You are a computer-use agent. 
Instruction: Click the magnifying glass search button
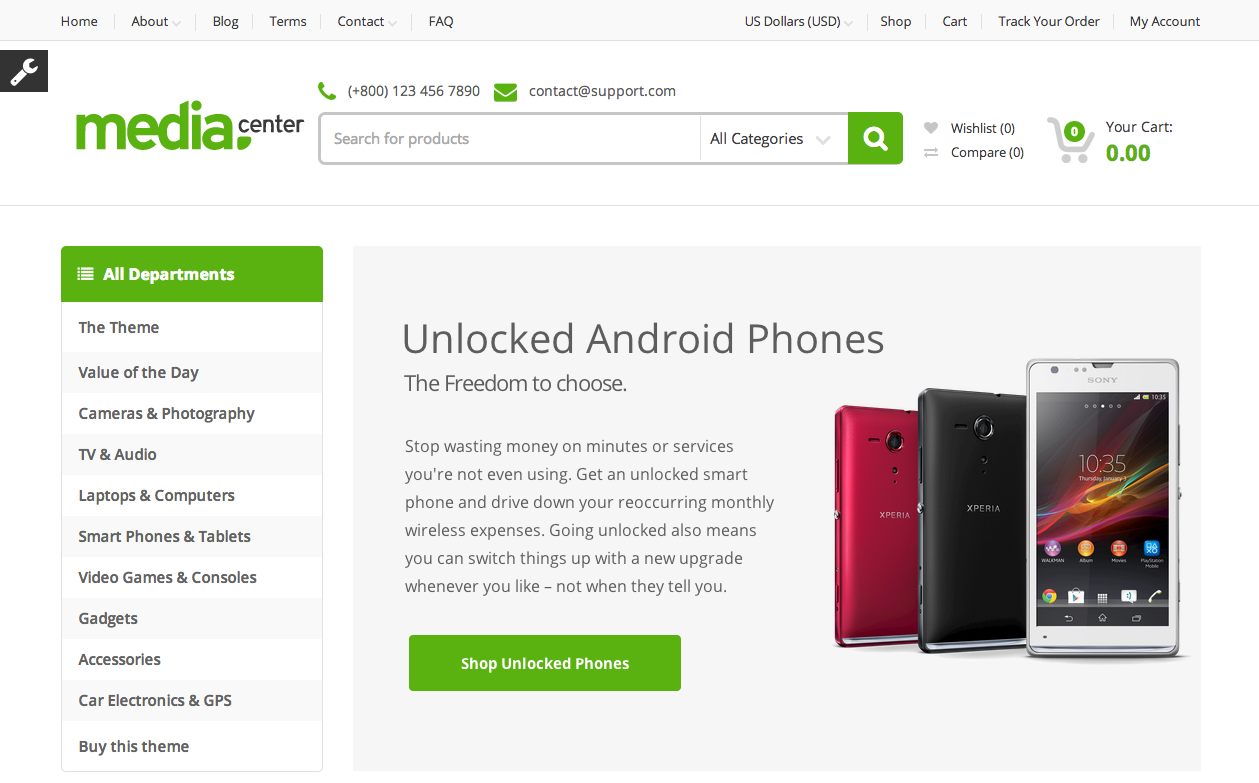875,138
